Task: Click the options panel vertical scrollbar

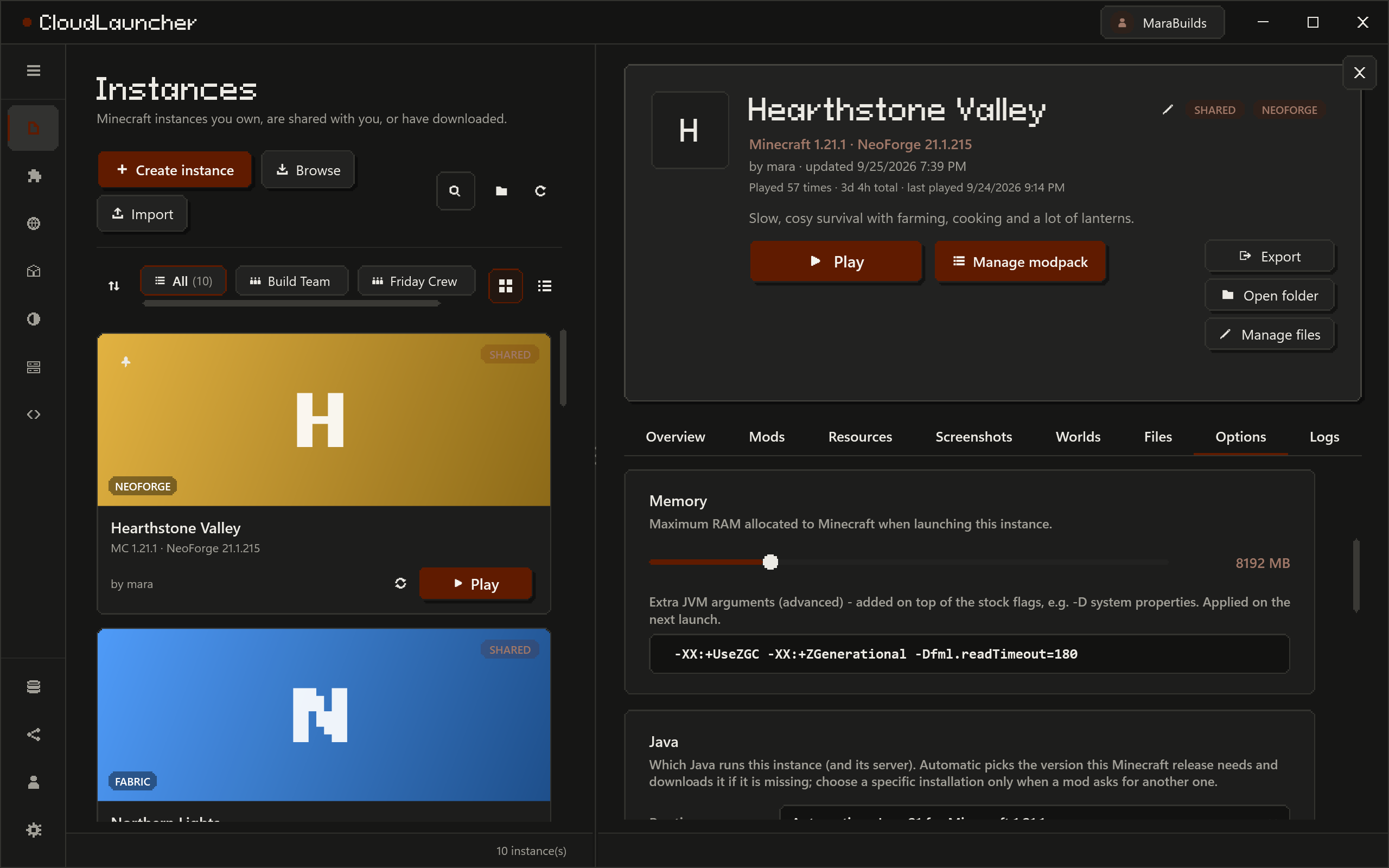Action: point(1356,575)
